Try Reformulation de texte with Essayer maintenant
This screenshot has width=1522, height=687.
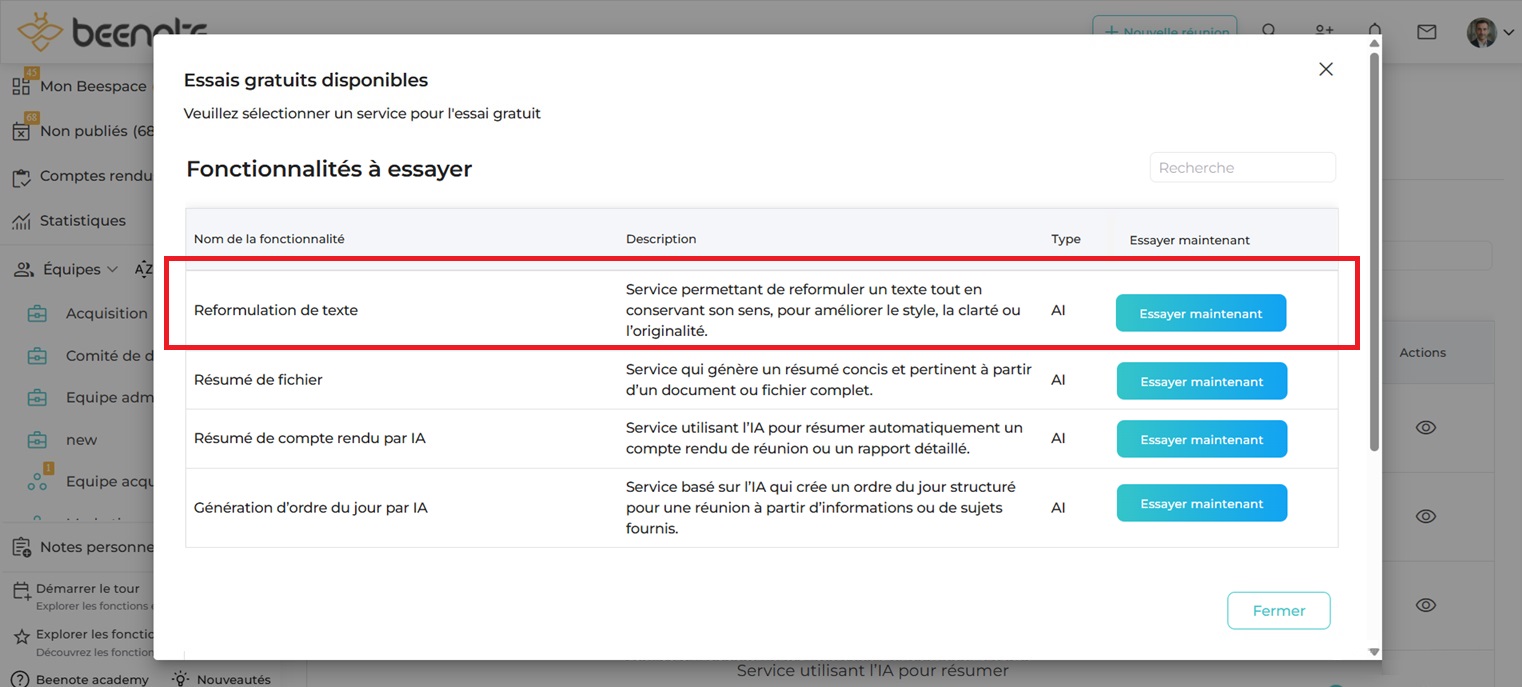1200,314
